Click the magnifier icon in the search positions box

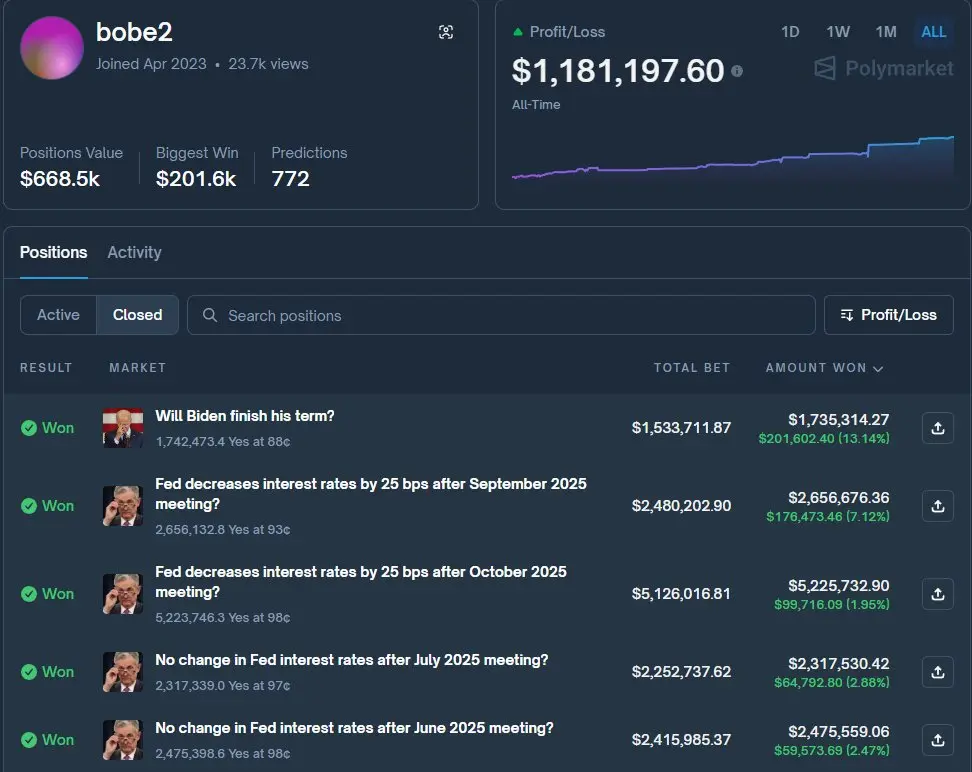(210, 315)
